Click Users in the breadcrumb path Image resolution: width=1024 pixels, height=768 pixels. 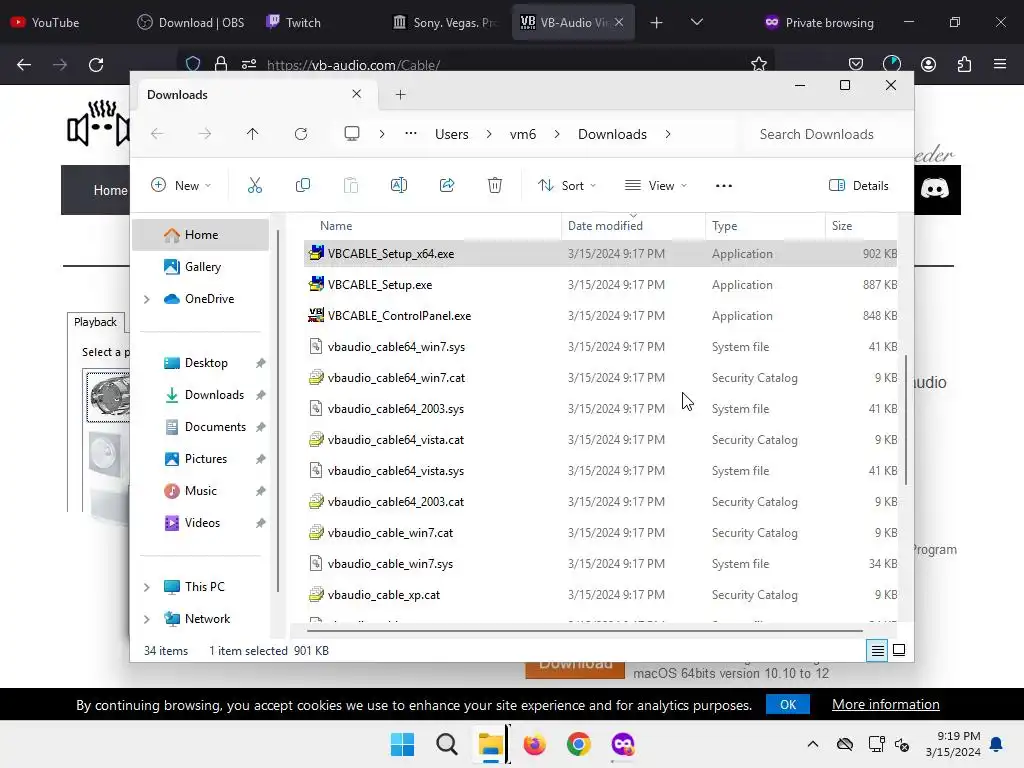pyautogui.click(x=451, y=134)
